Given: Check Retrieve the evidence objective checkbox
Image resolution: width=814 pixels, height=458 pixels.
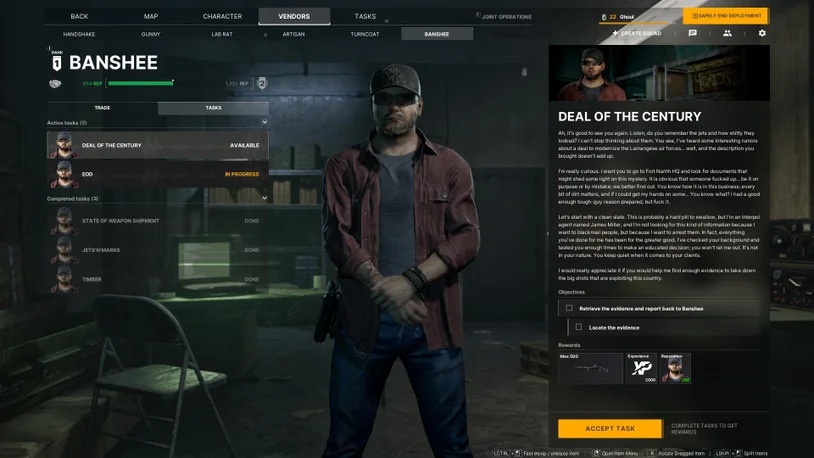Looking at the screenshot, I should [569, 308].
